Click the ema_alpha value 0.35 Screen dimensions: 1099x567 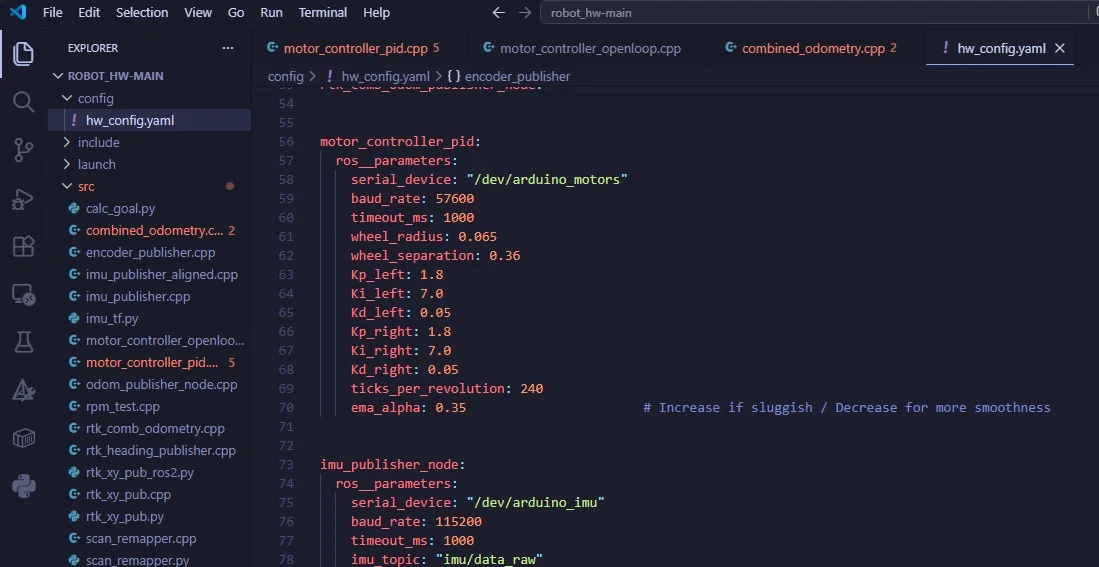click(451, 407)
